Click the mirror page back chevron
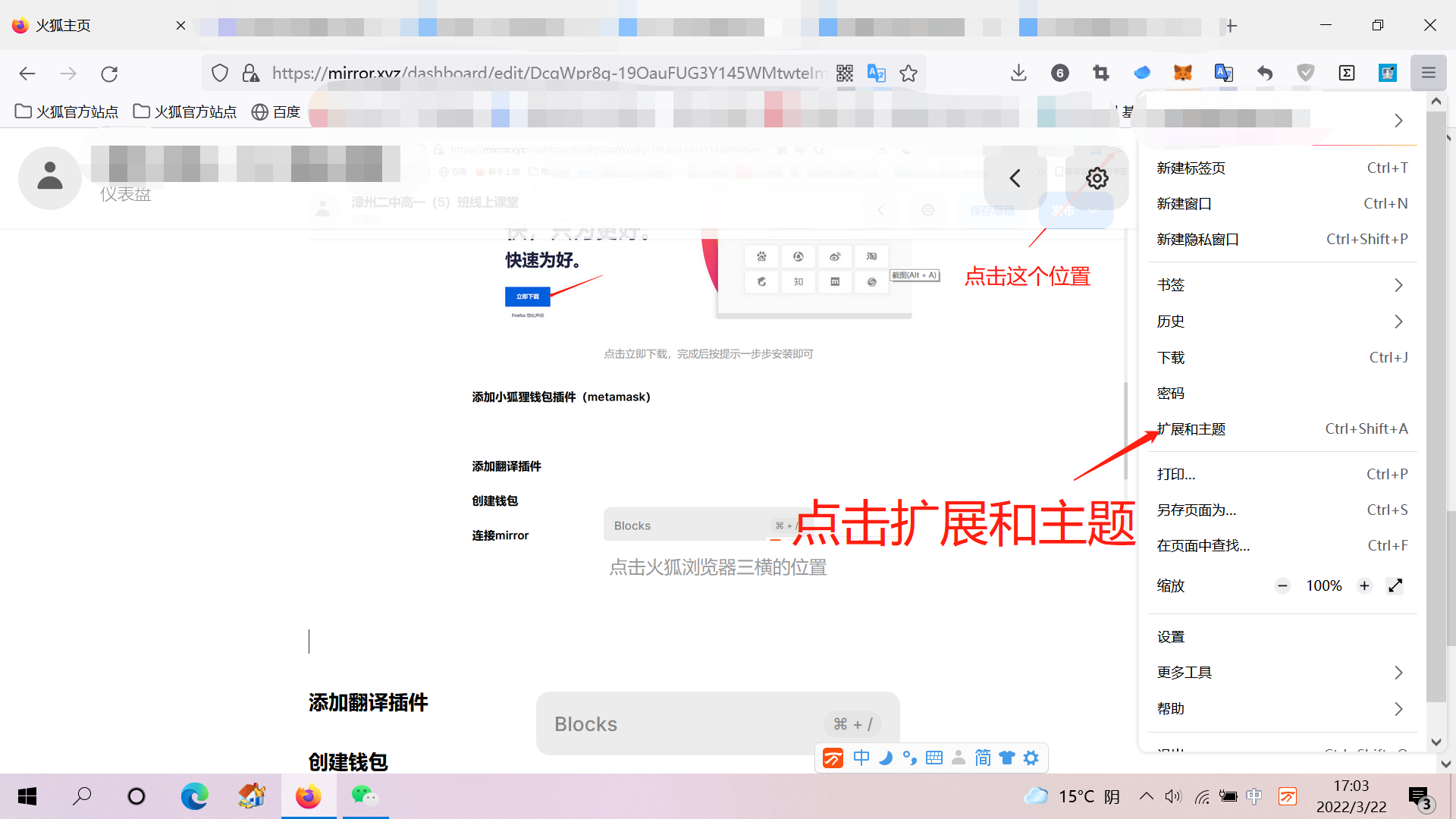 tap(1015, 178)
